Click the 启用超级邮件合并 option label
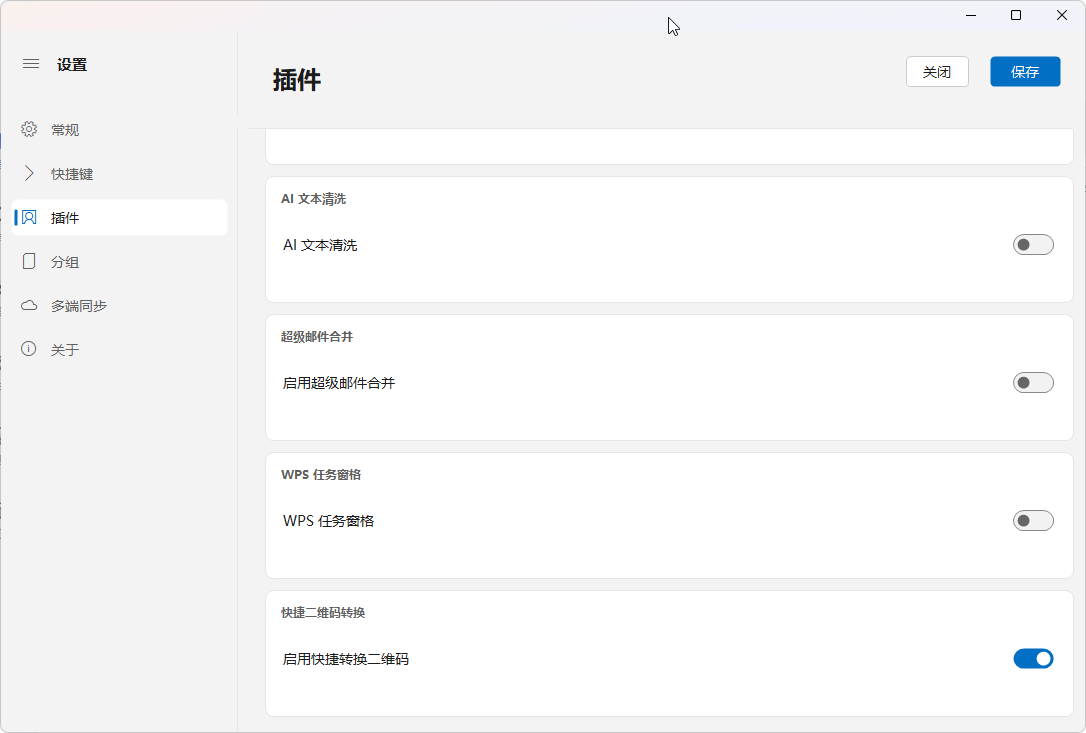This screenshot has width=1086, height=733. coord(339,383)
